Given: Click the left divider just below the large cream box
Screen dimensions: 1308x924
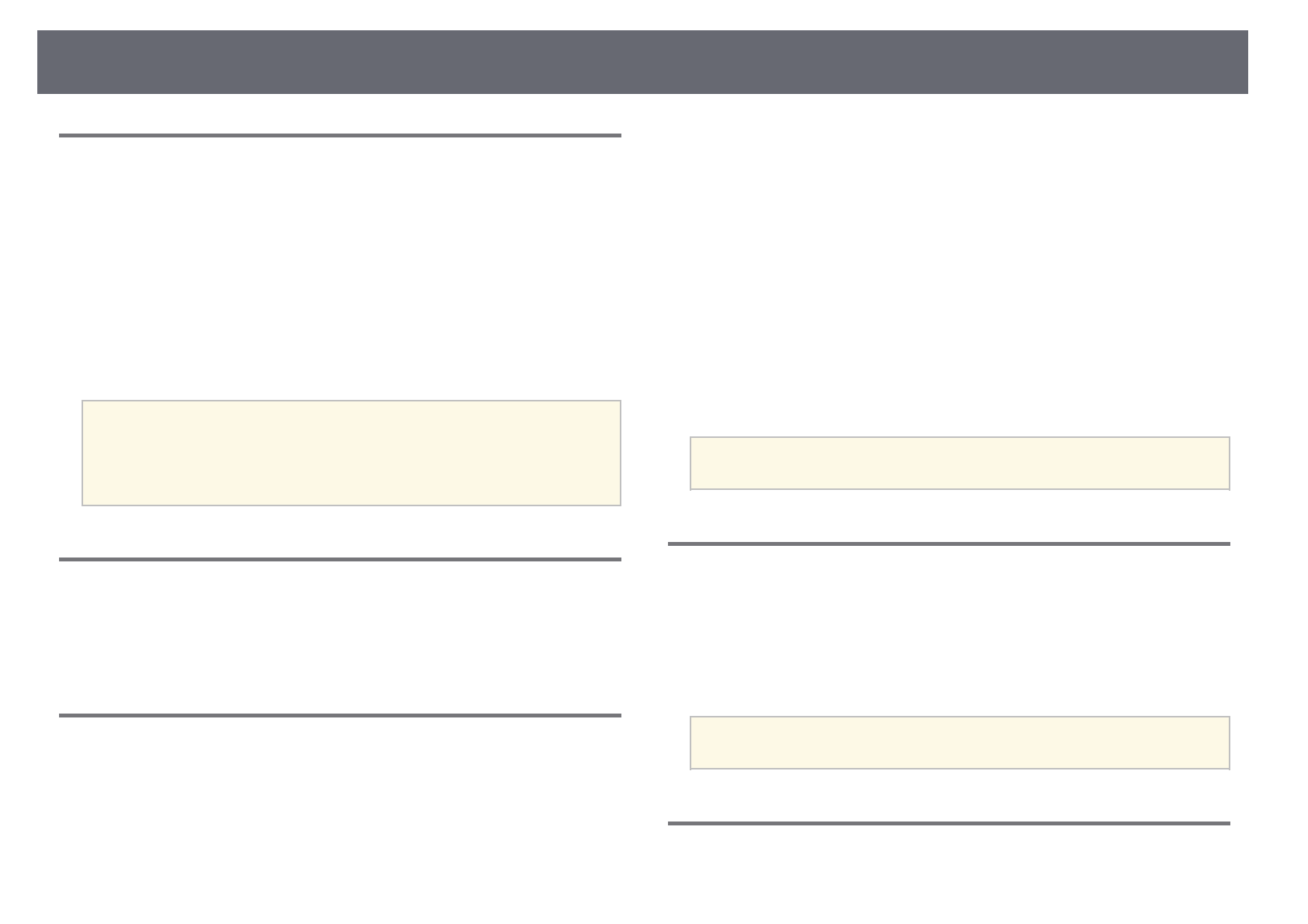Looking at the screenshot, I should [339, 559].
